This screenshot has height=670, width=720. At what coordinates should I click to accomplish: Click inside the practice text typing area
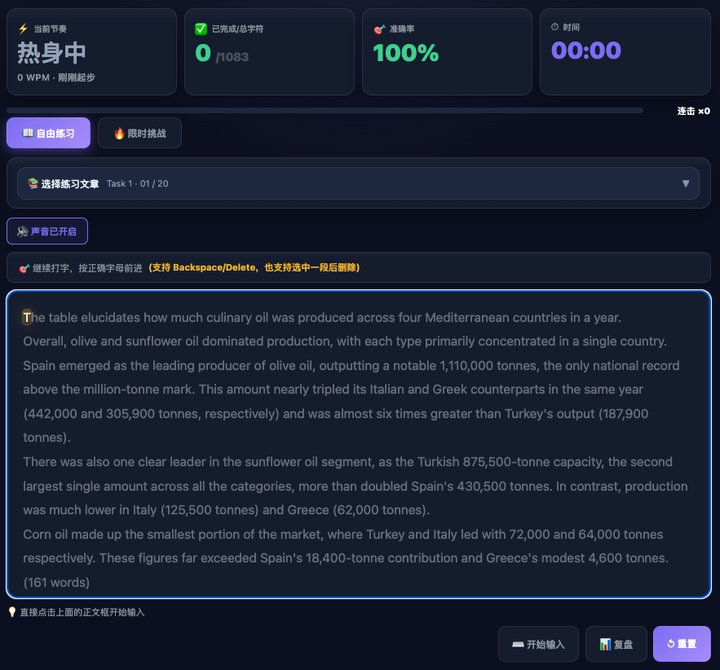click(x=359, y=444)
